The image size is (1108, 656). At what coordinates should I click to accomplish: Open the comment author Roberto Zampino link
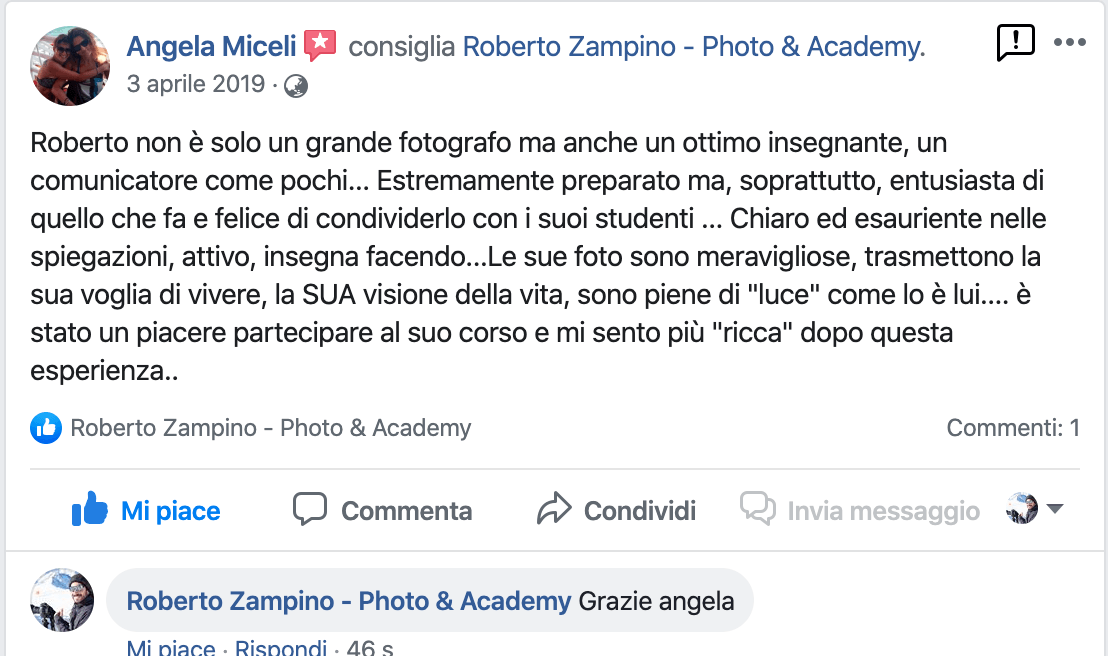point(348,601)
